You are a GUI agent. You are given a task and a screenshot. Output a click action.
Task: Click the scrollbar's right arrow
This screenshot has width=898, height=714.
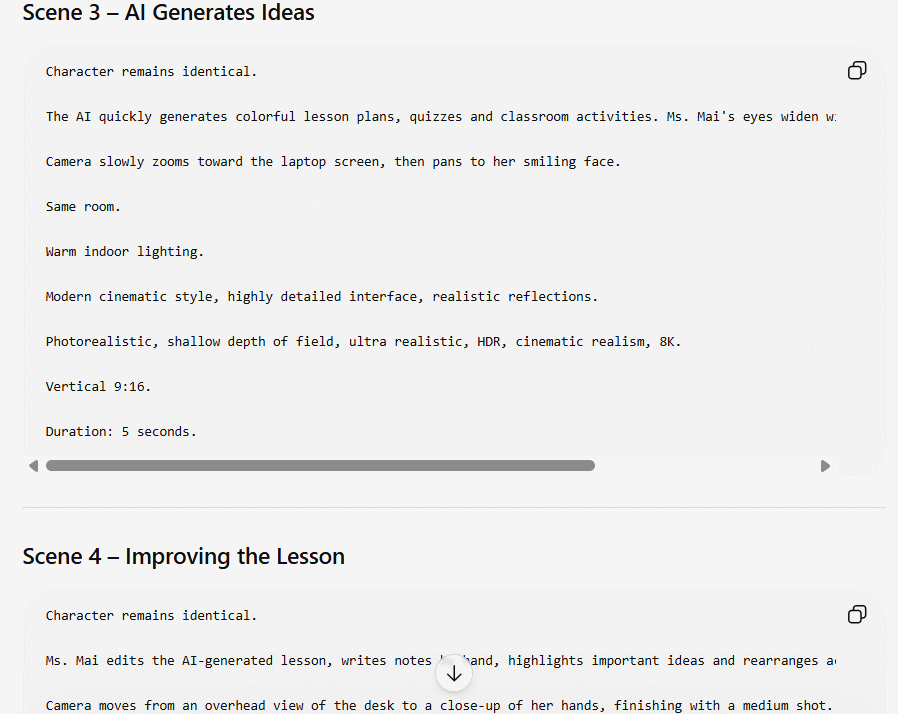[825, 466]
